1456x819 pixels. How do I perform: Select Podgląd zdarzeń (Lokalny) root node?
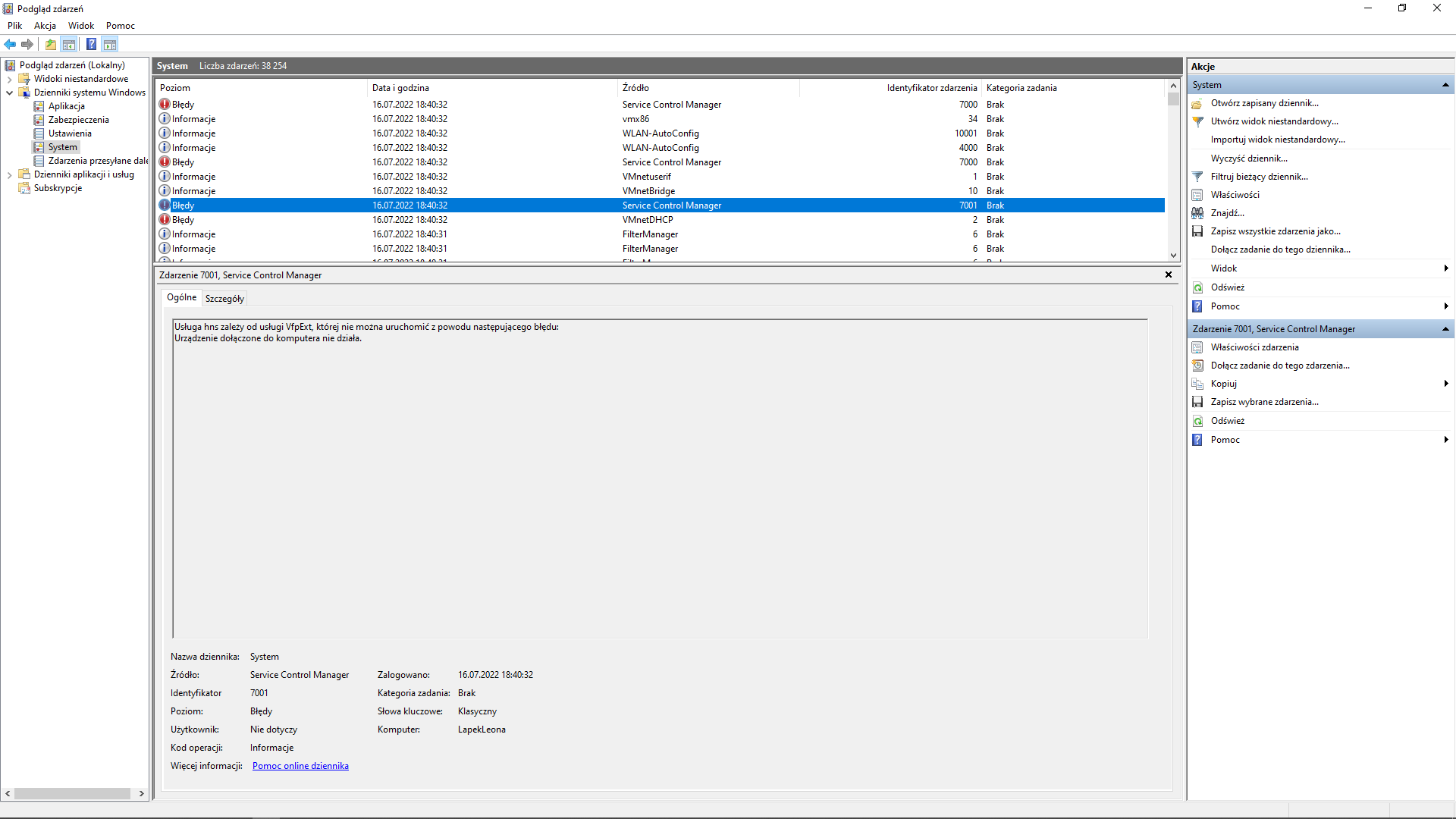(72, 65)
